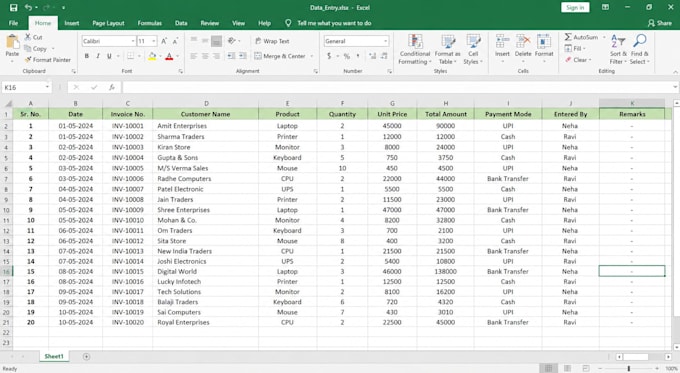
Task: Switch to the Review tab
Action: tap(209, 23)
